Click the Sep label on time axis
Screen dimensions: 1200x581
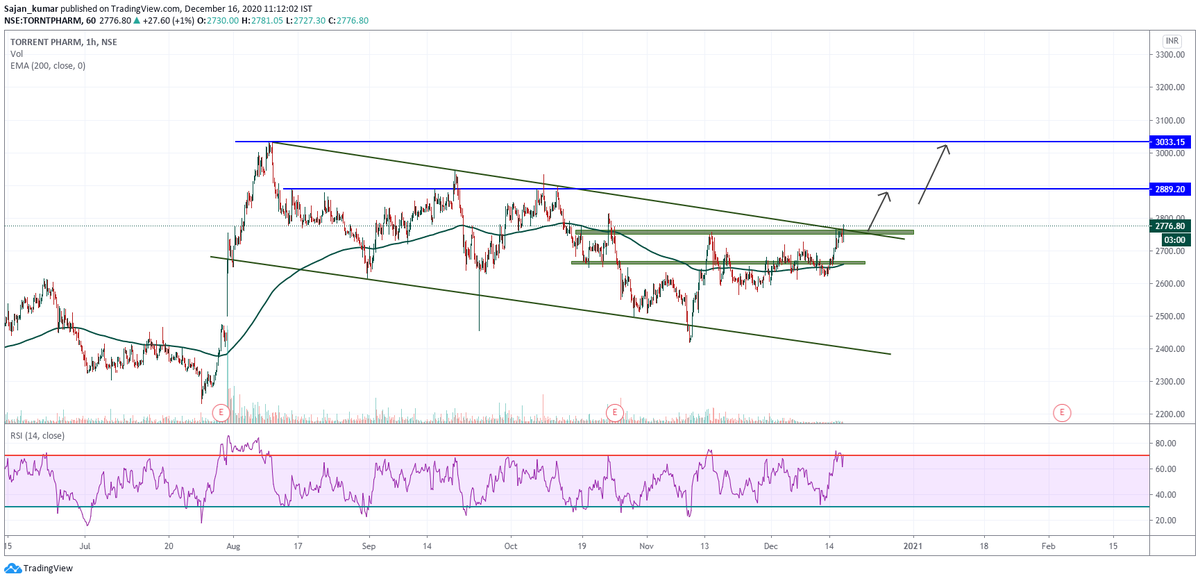tap(369, 547)
